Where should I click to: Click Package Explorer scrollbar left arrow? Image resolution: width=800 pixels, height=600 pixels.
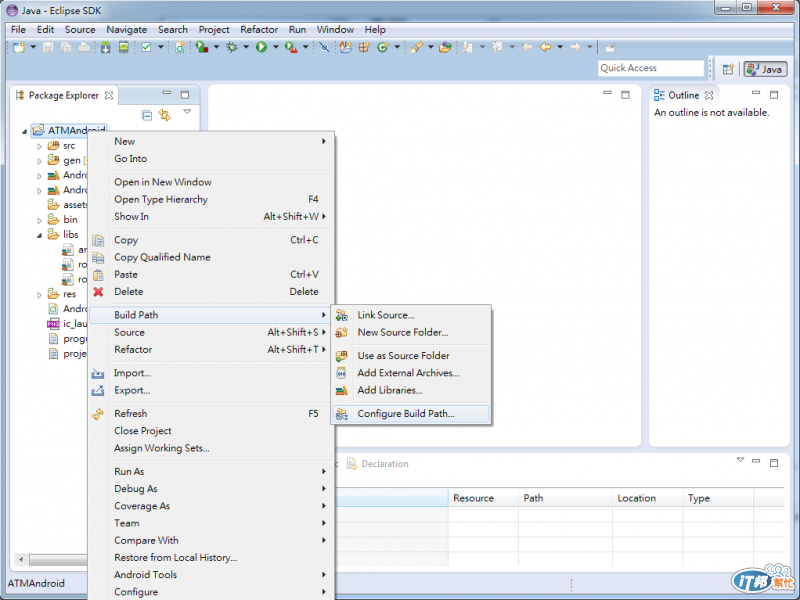coord(21,560)
